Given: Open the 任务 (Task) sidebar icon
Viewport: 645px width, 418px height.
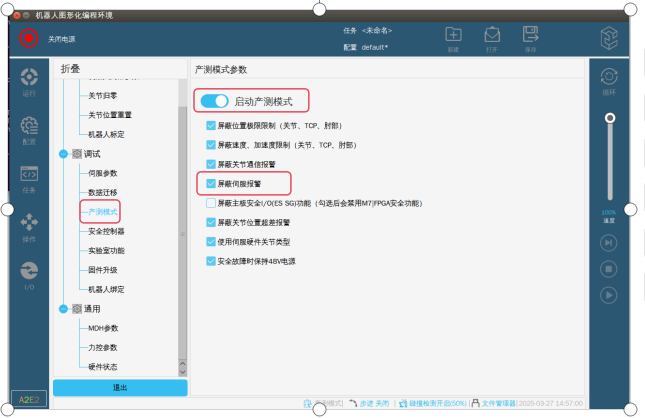Looking at the screenshot, I should tap(29, 175).
